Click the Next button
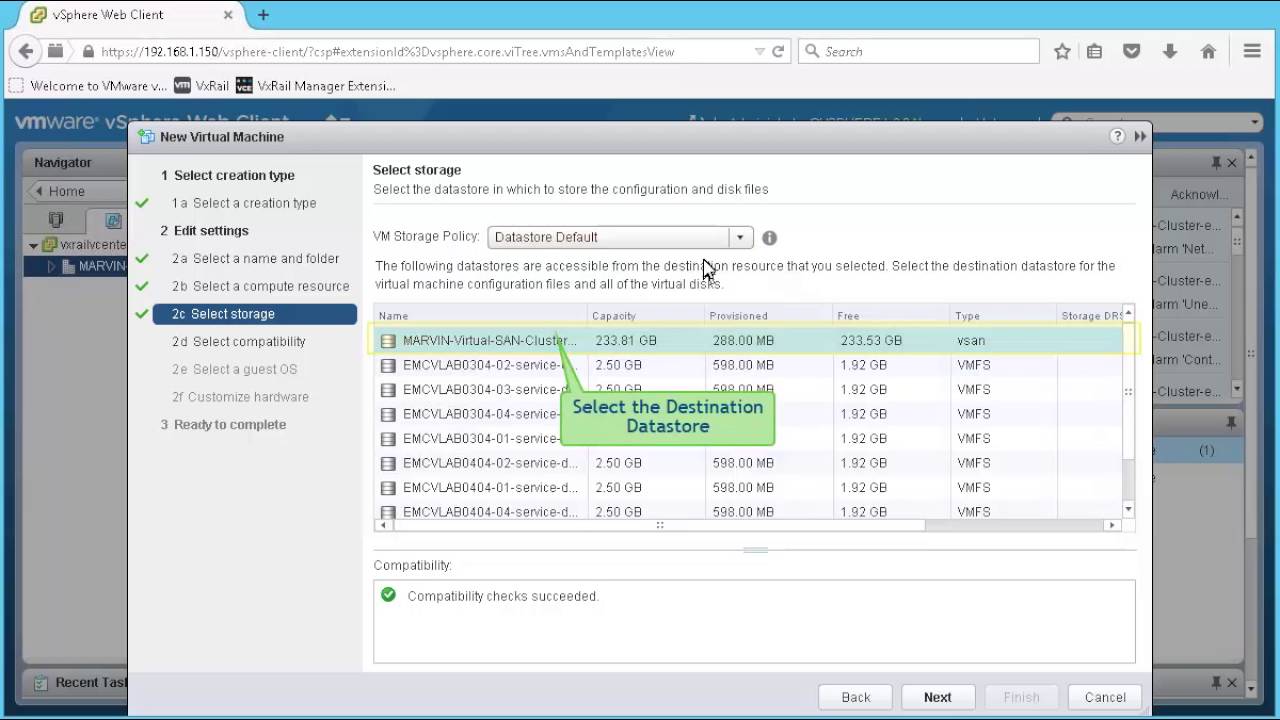 coord(937,697)
